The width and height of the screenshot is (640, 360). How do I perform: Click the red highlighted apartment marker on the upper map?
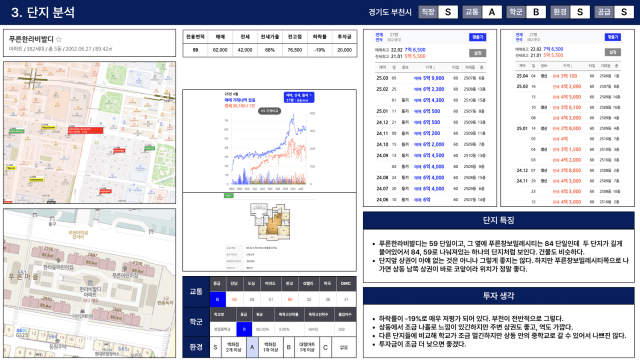[x=85, y=131]
